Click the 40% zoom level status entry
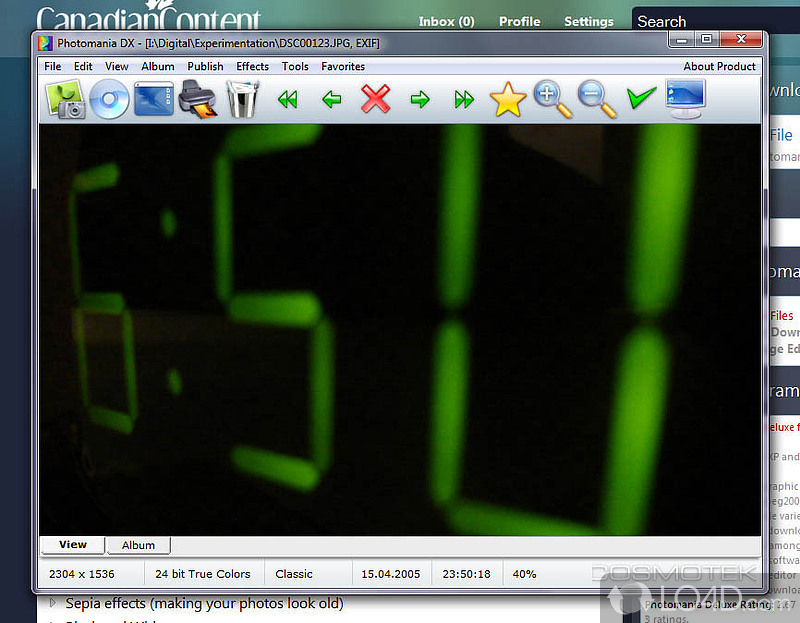The image size is (800, 623). coord(524,574)
